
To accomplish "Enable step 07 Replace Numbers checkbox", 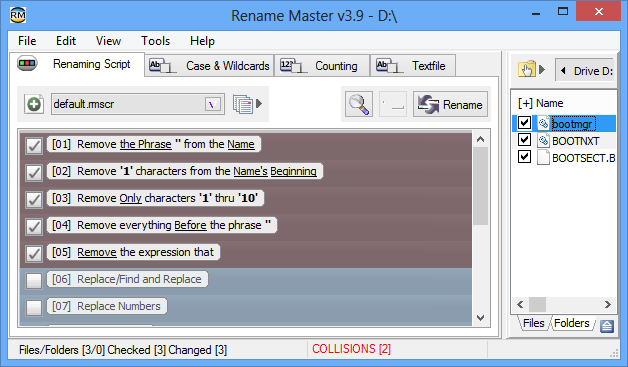I will [34, 308].
